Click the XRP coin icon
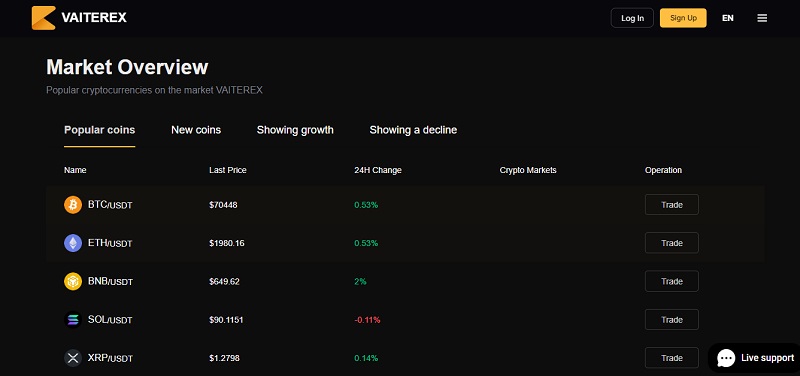Viewport: 800px width, 376px height. coord(73,358)
